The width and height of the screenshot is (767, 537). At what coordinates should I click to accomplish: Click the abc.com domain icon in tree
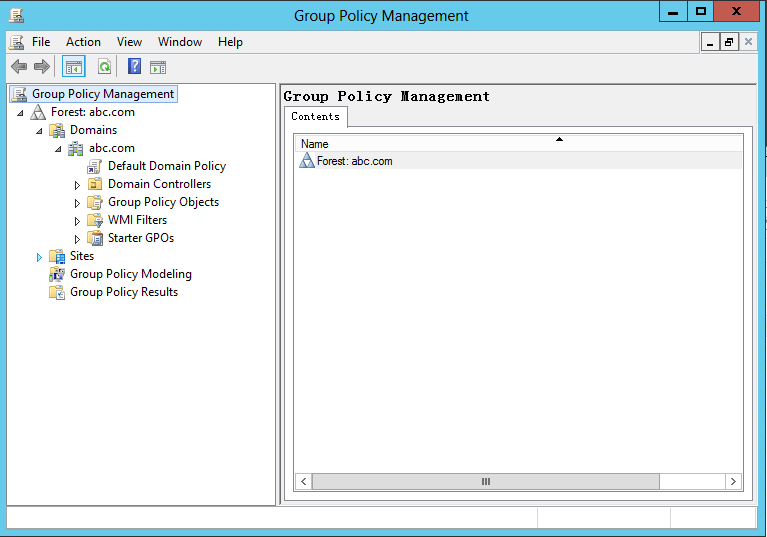pyautogui.click(x=75, y=148)
